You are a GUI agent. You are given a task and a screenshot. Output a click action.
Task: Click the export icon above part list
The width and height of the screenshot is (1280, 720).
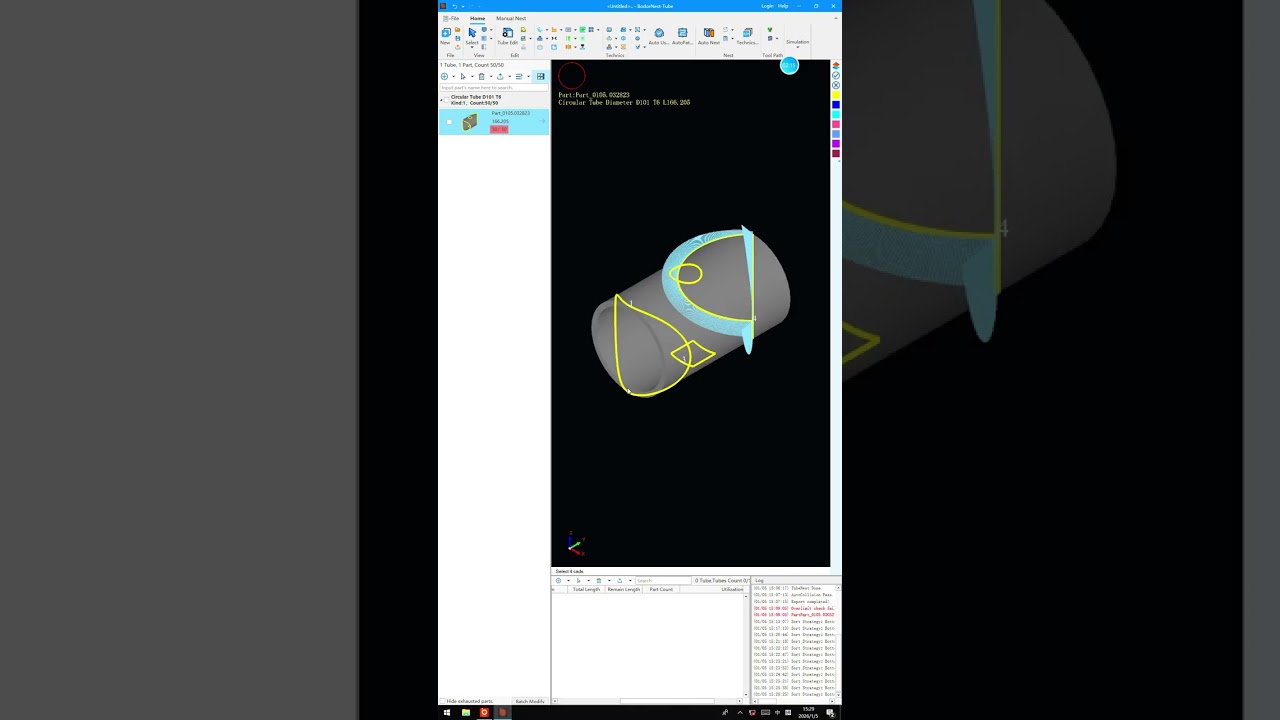click(x=500, y=76)
